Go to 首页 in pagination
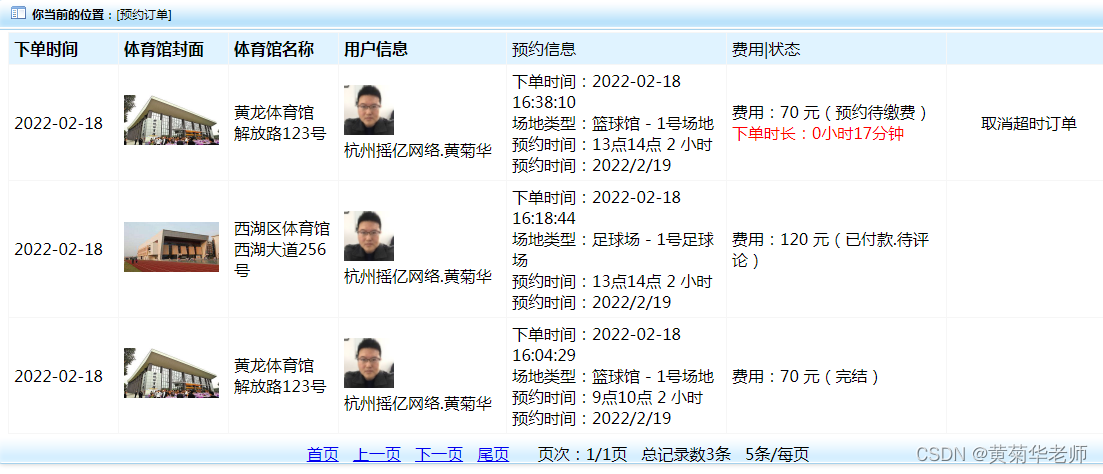This screenshot has height=474, width=1103. (323, 454)
